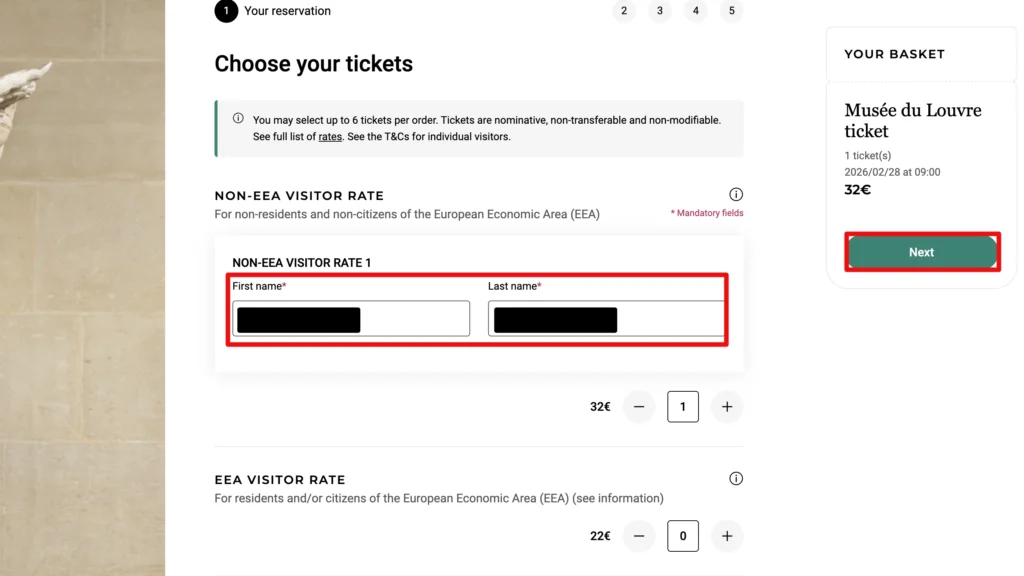Open the full list of rates link
Screen dimensions: 1024x576
[x=330, y=136]
